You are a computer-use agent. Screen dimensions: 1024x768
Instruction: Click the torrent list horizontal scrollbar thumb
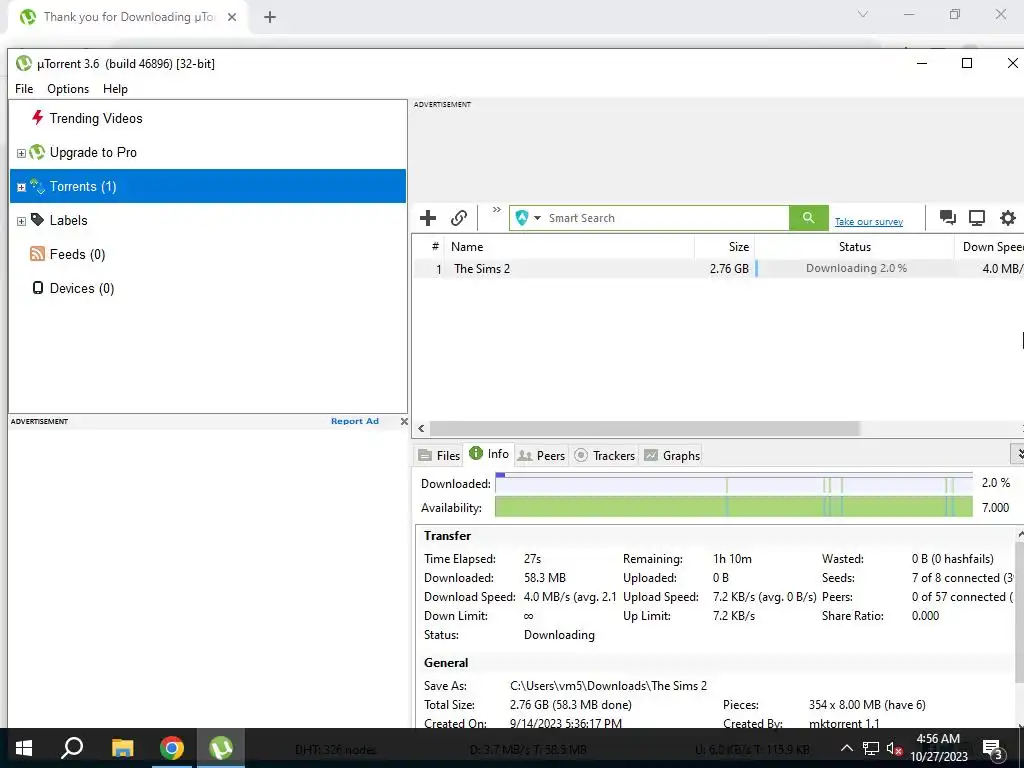point(645,428)
